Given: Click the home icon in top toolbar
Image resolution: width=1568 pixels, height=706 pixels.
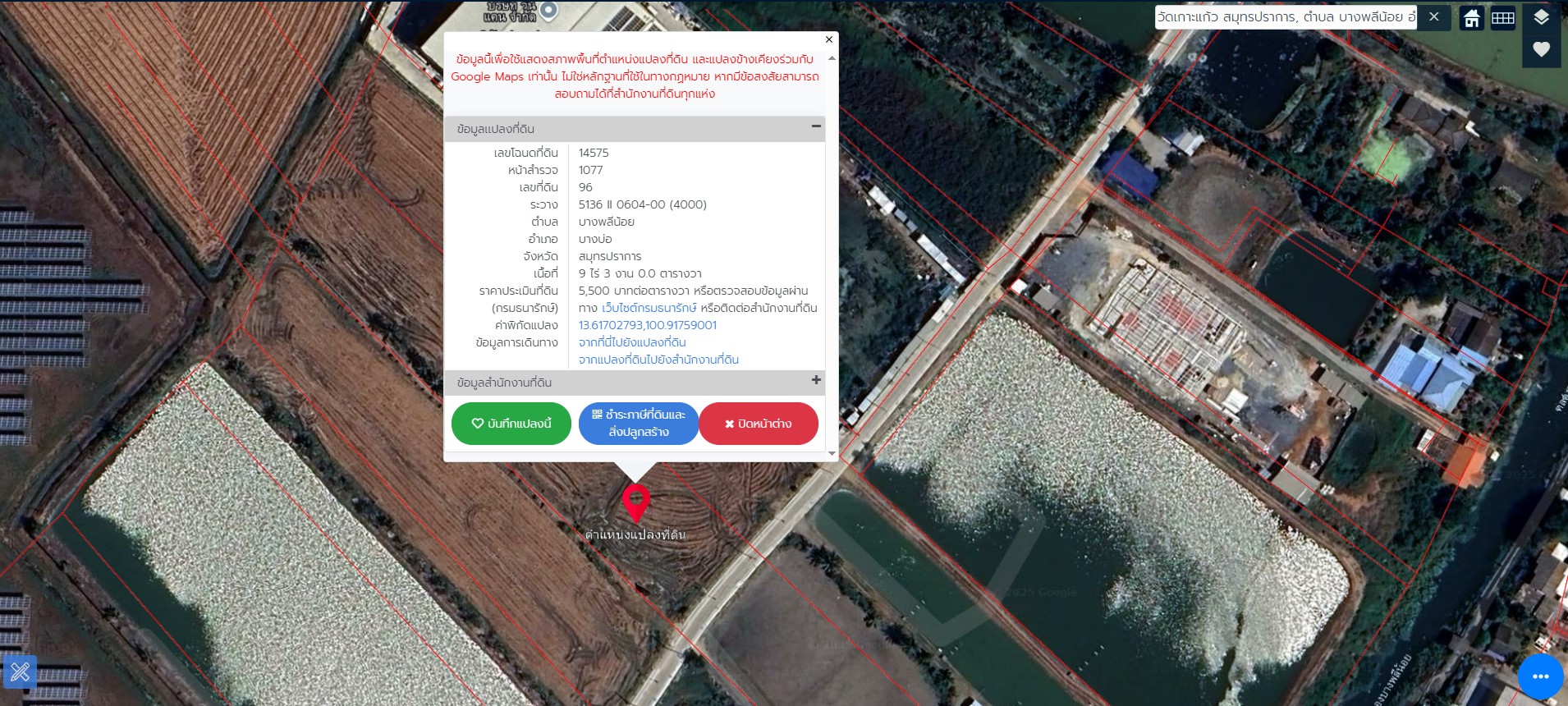Looking at the screenshot, I should pos(1471,18).
